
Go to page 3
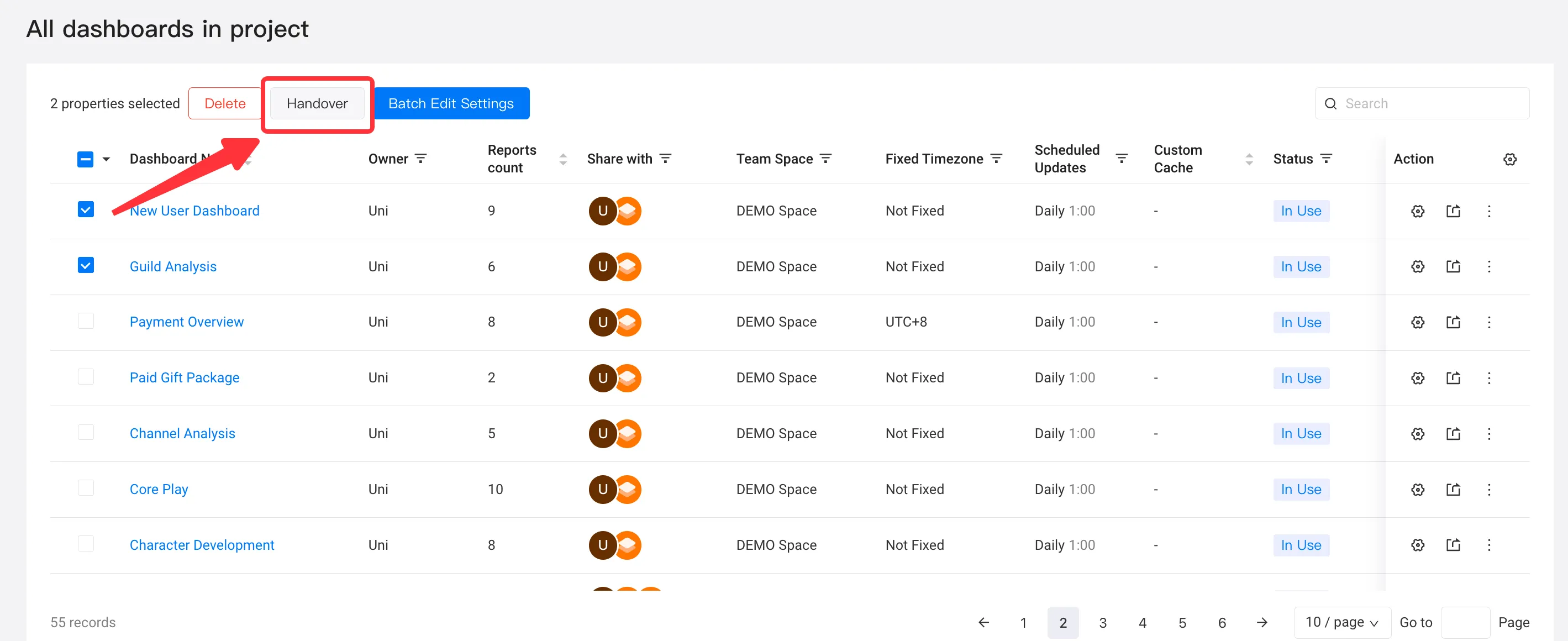point(1102,622)
